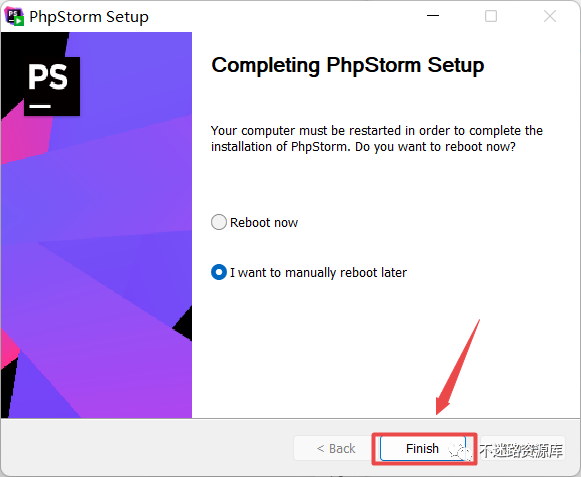The height and width of the screenshot is (477, 581).
Task: Choose I want to manually reboot later
Action: tap(219, 272)
